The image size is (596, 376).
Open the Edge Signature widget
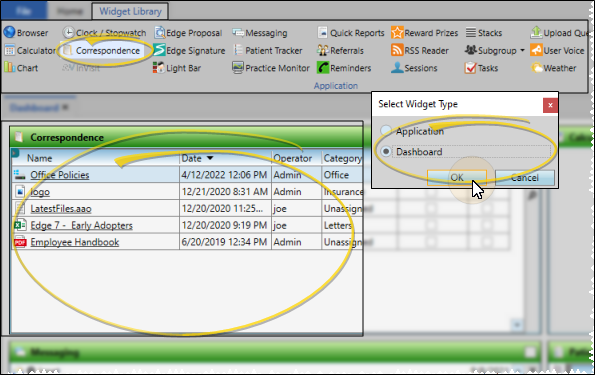(x=189, y=50)
